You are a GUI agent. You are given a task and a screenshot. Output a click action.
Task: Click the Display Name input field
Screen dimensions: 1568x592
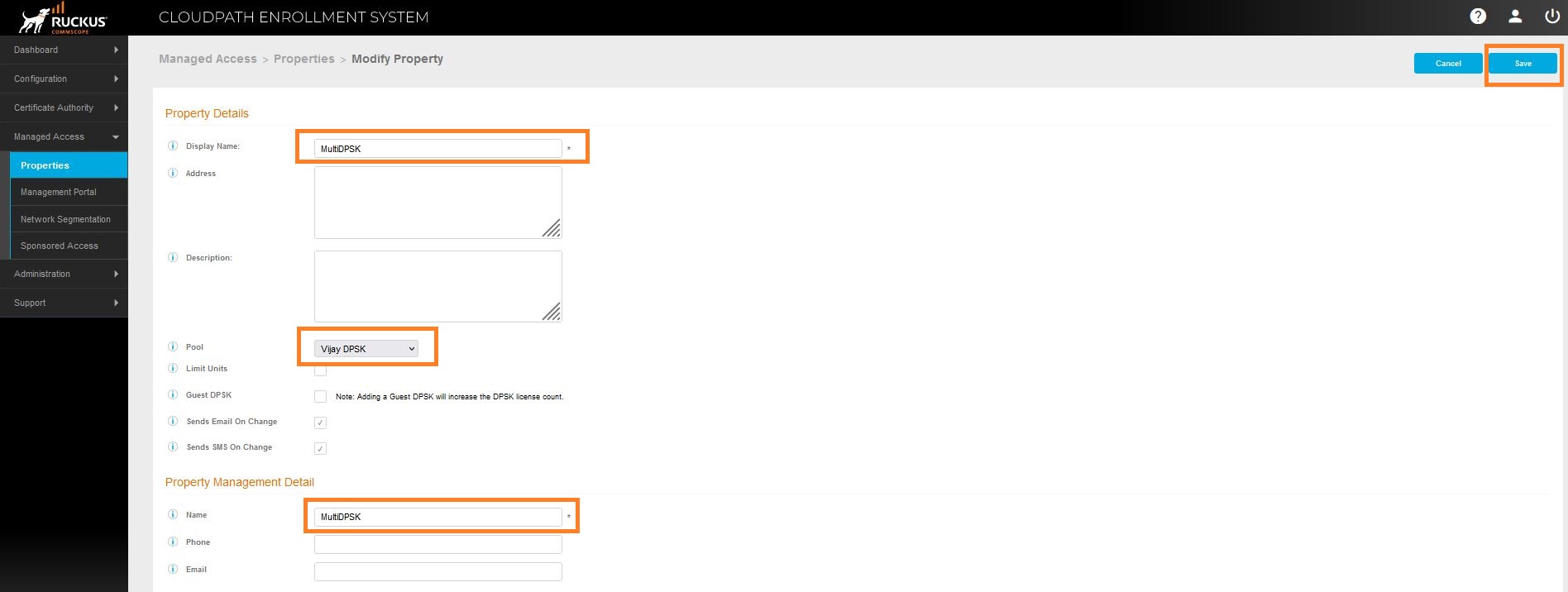pos(438,149)
